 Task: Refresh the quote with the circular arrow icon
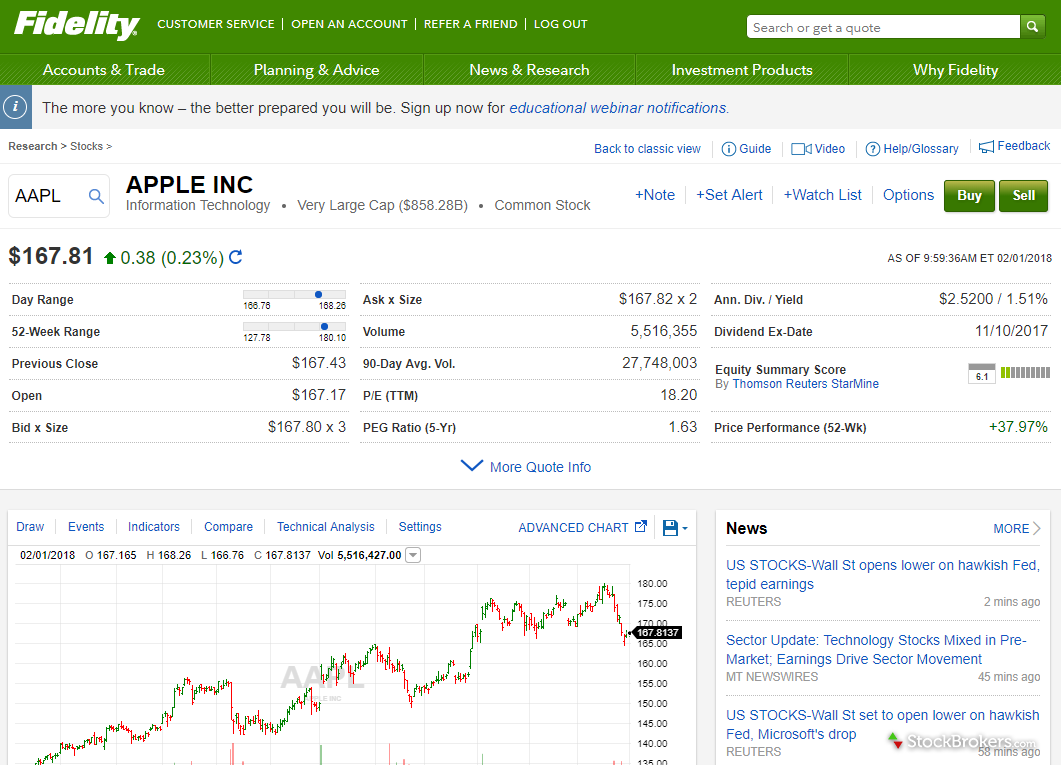pos(235,257)
